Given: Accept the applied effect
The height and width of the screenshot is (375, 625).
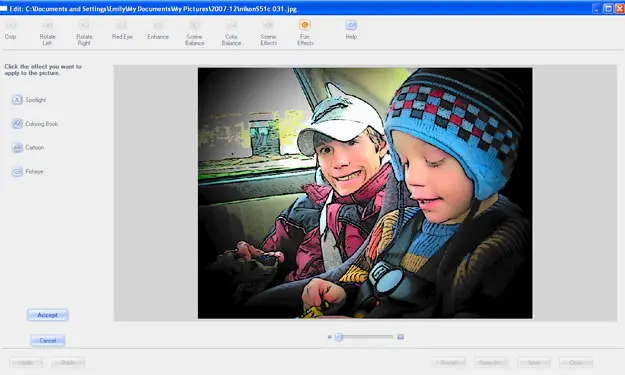Looking at the screenshot, I should pyautogui.click(x=48, y=315).
